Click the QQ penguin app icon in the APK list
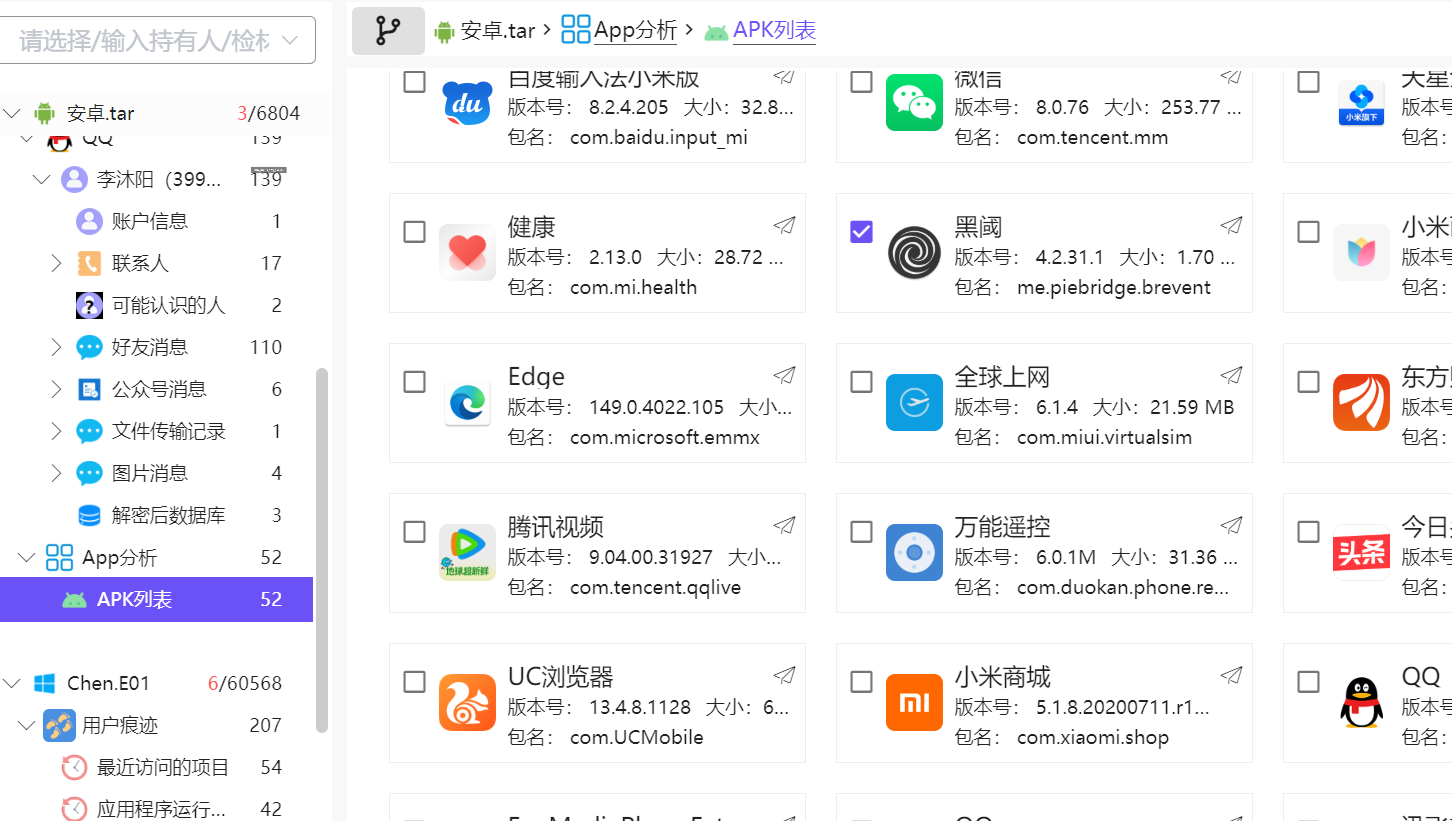 (x=1361, y=702)
